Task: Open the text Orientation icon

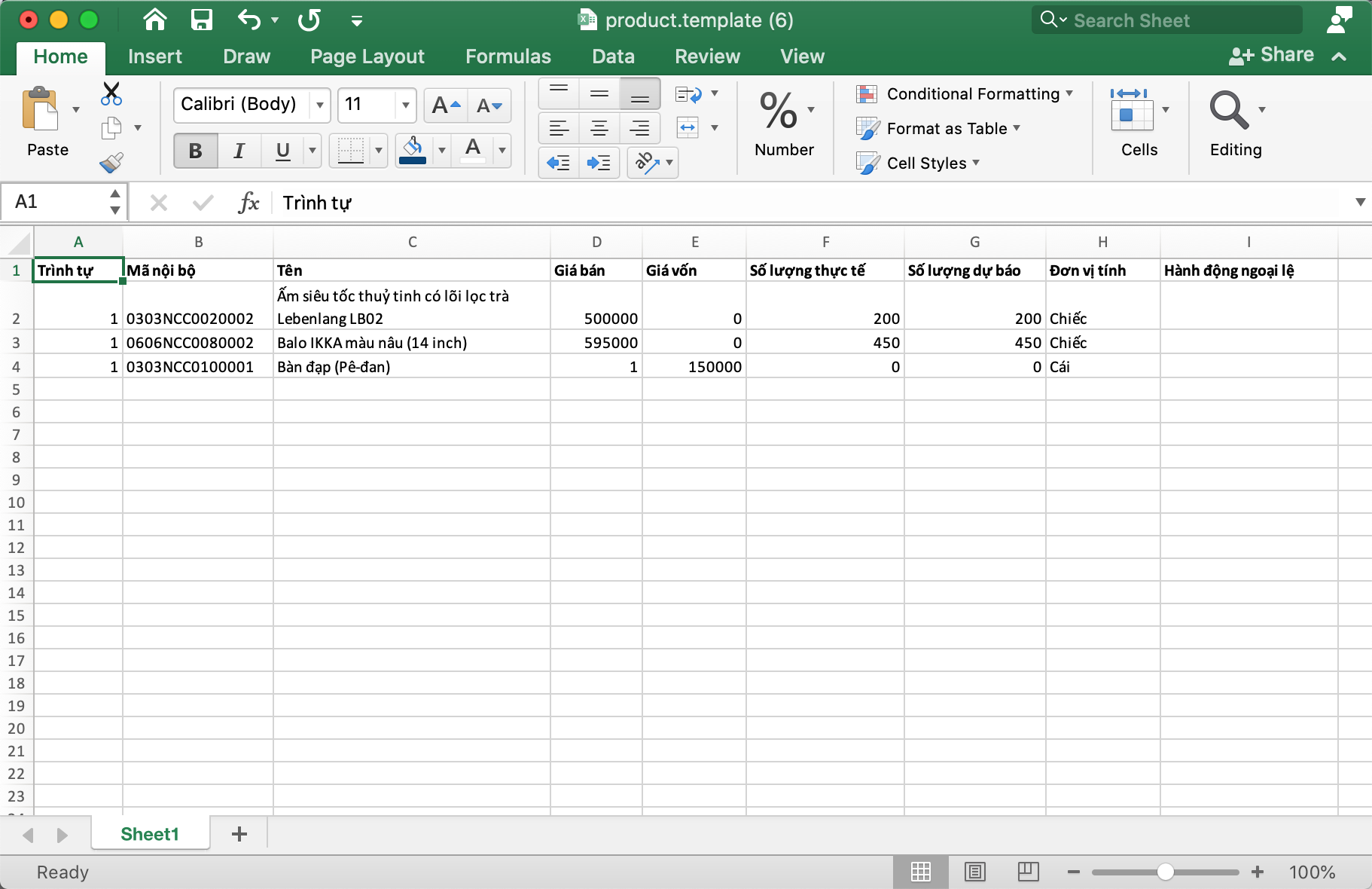Action: coord(647,163)
